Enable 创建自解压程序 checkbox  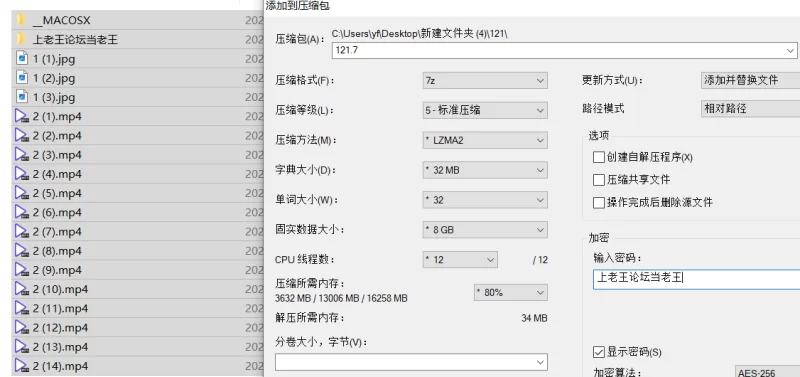(x=598, y=157)
